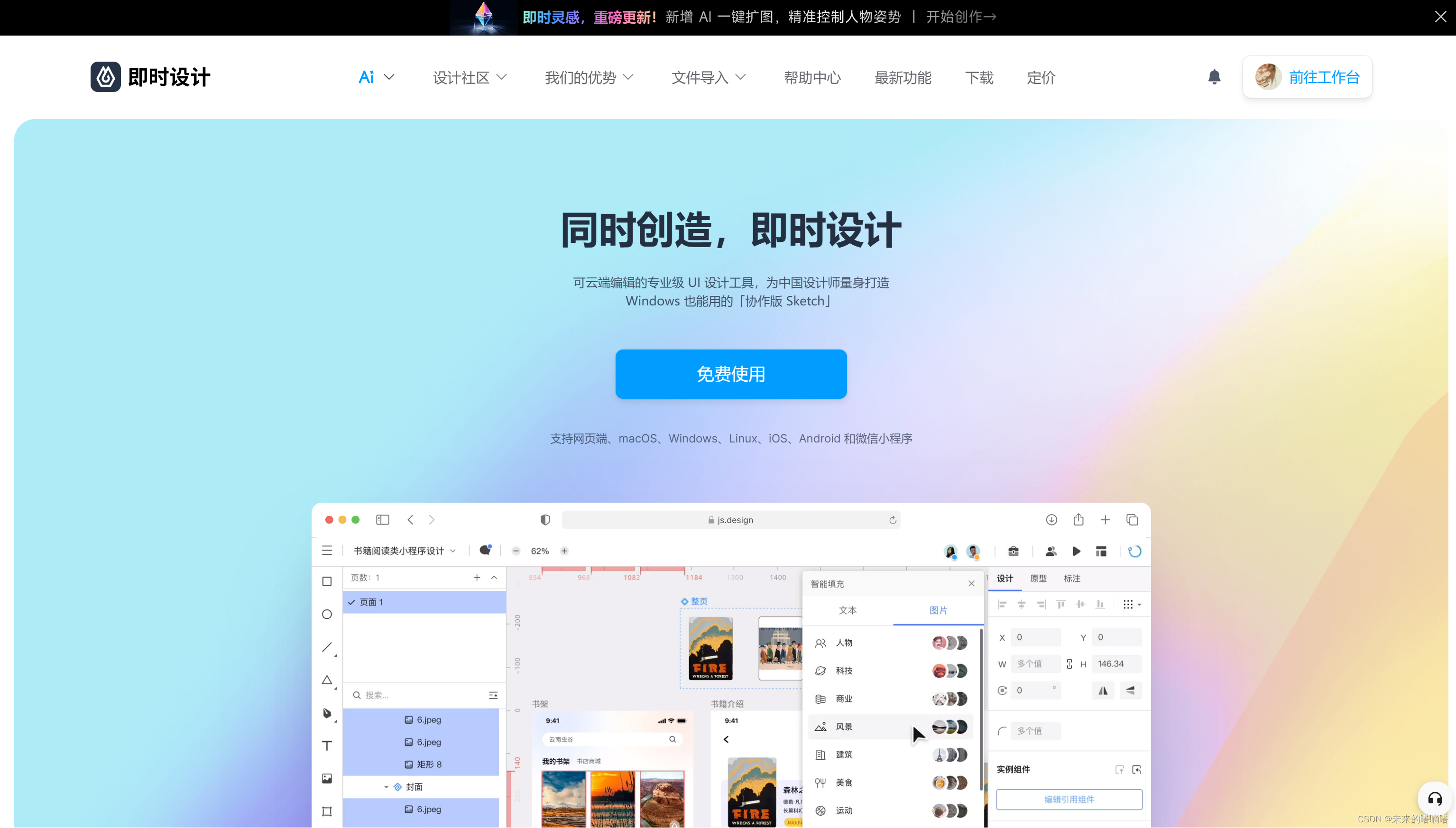Screen dimensions: 1456x828
Task: Expand the AI menu dropdown
Action: point(376,77)
